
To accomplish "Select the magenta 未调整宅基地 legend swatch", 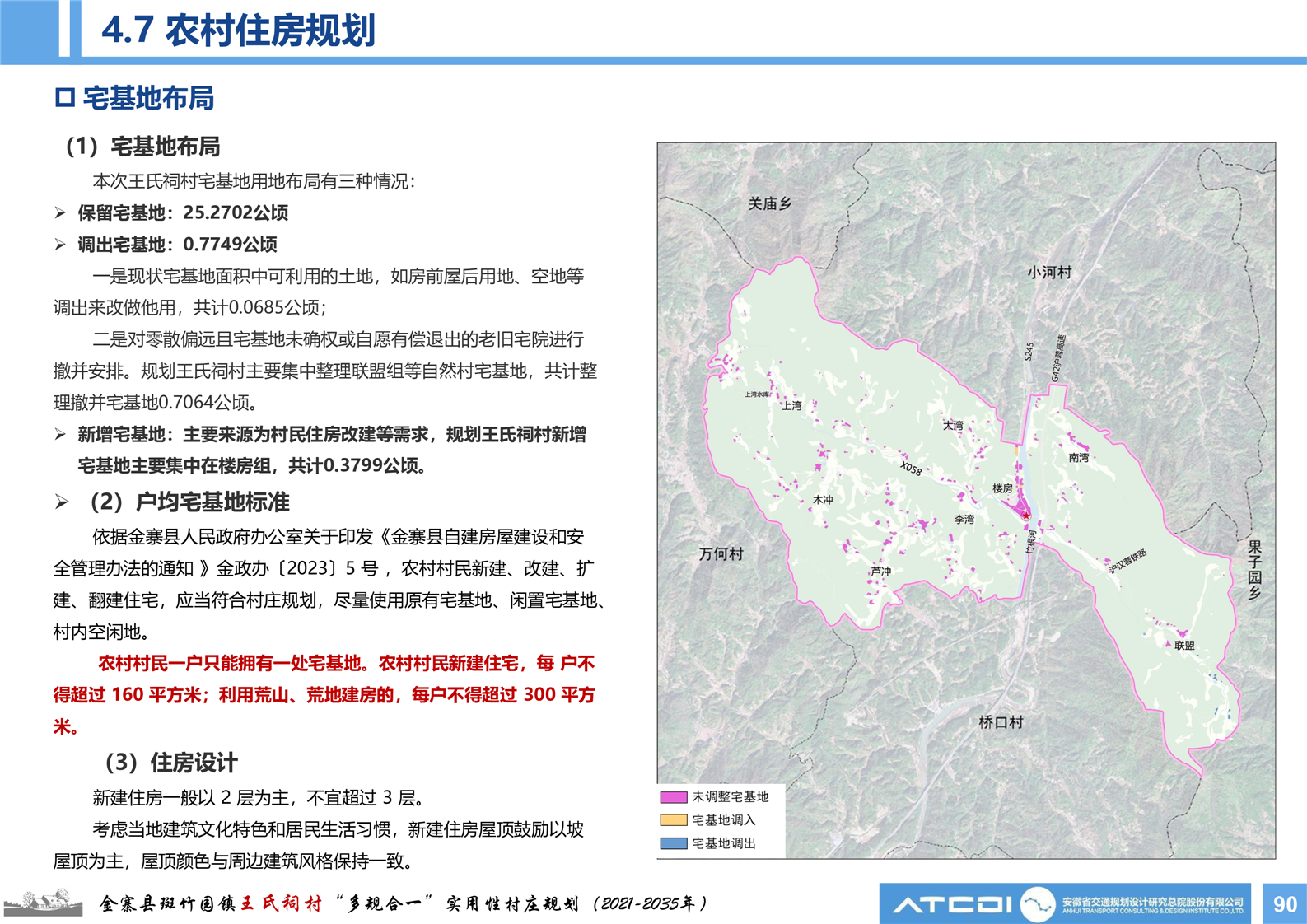I will coord(673,797).
